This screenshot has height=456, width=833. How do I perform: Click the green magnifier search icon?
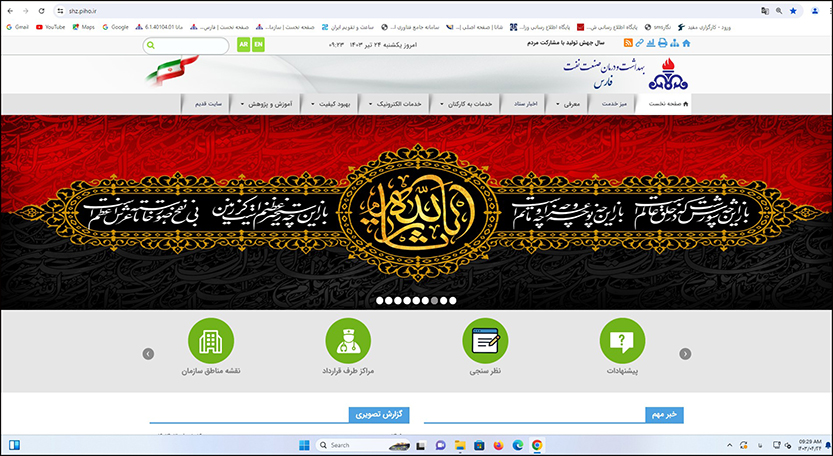tap(151, 45)
